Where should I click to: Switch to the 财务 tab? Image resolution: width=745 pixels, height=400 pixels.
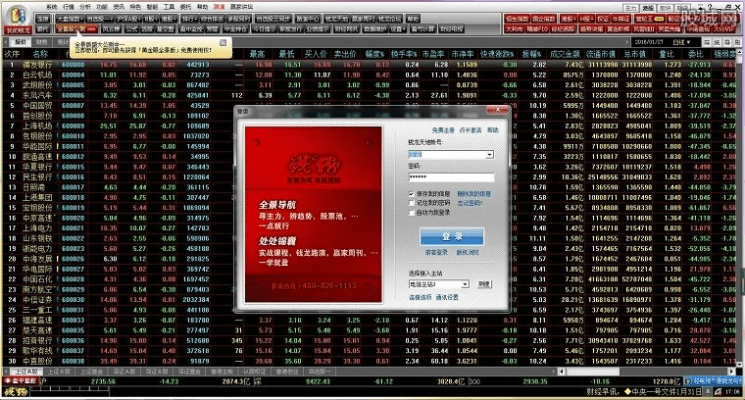42,42
